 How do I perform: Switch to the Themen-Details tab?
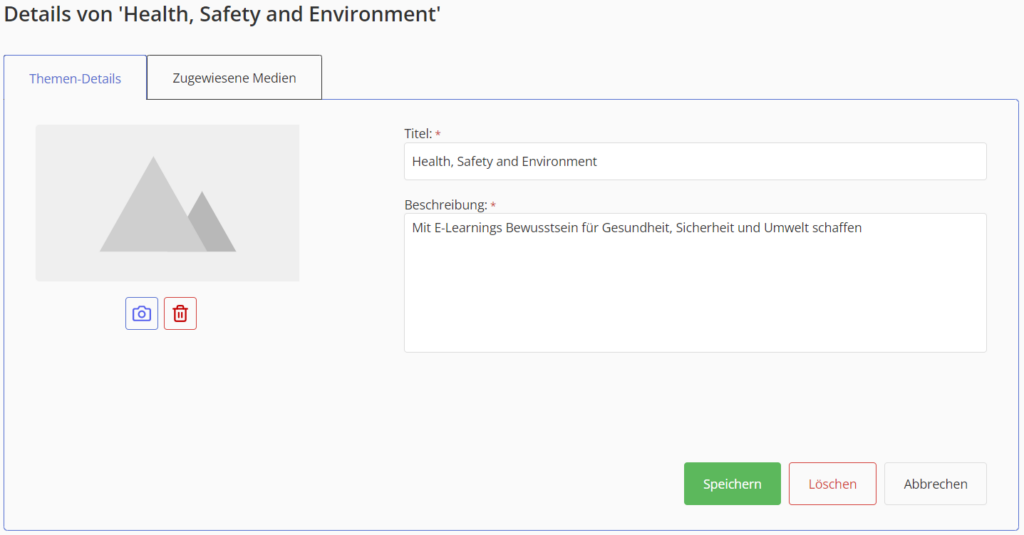pos(75,78)
